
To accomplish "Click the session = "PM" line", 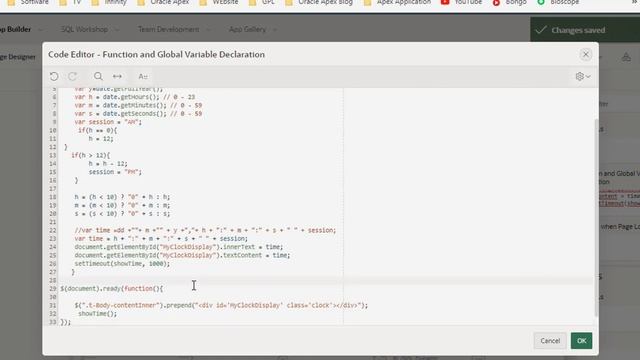I will [115, 172].
